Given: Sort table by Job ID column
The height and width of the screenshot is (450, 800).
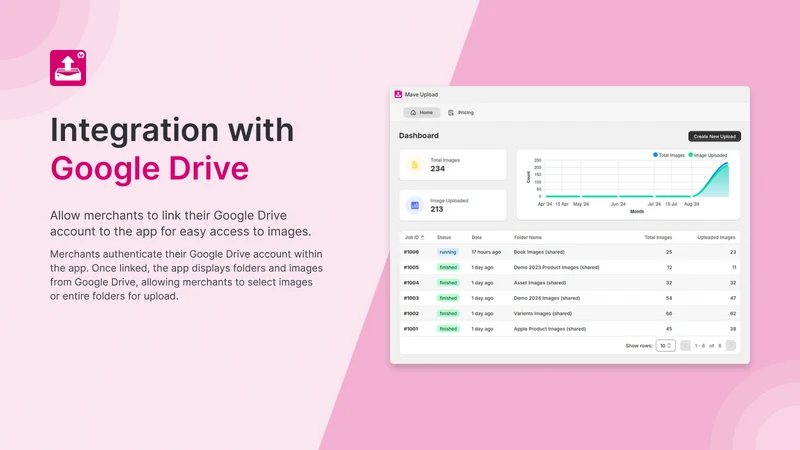Looking at the screenshot, I should tap(414, 237).
